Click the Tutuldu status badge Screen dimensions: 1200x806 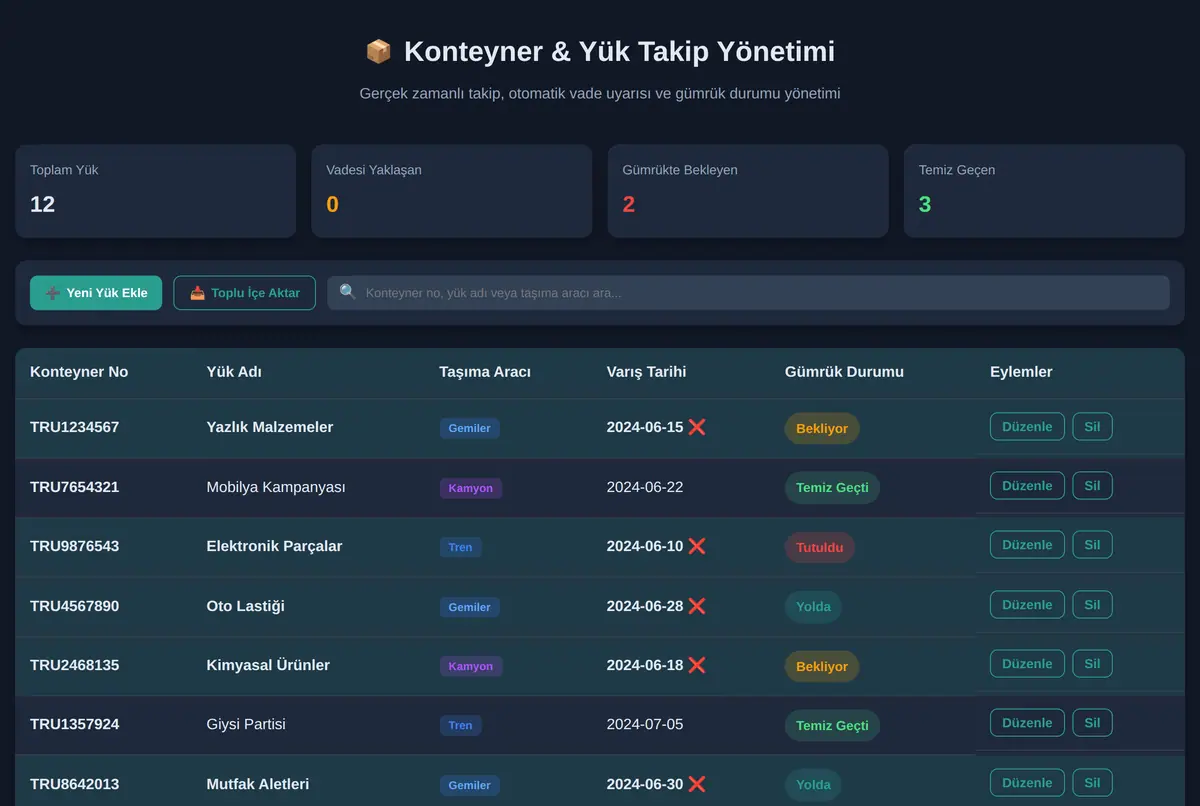point(820,547)
